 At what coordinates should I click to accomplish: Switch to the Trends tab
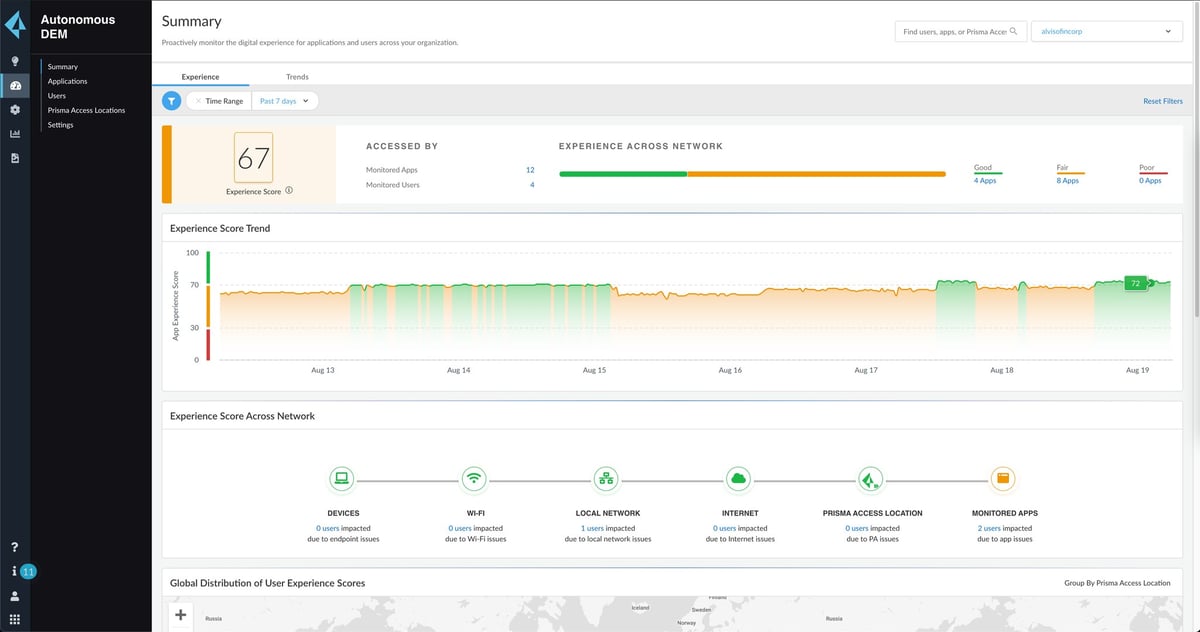click(297, 77)
